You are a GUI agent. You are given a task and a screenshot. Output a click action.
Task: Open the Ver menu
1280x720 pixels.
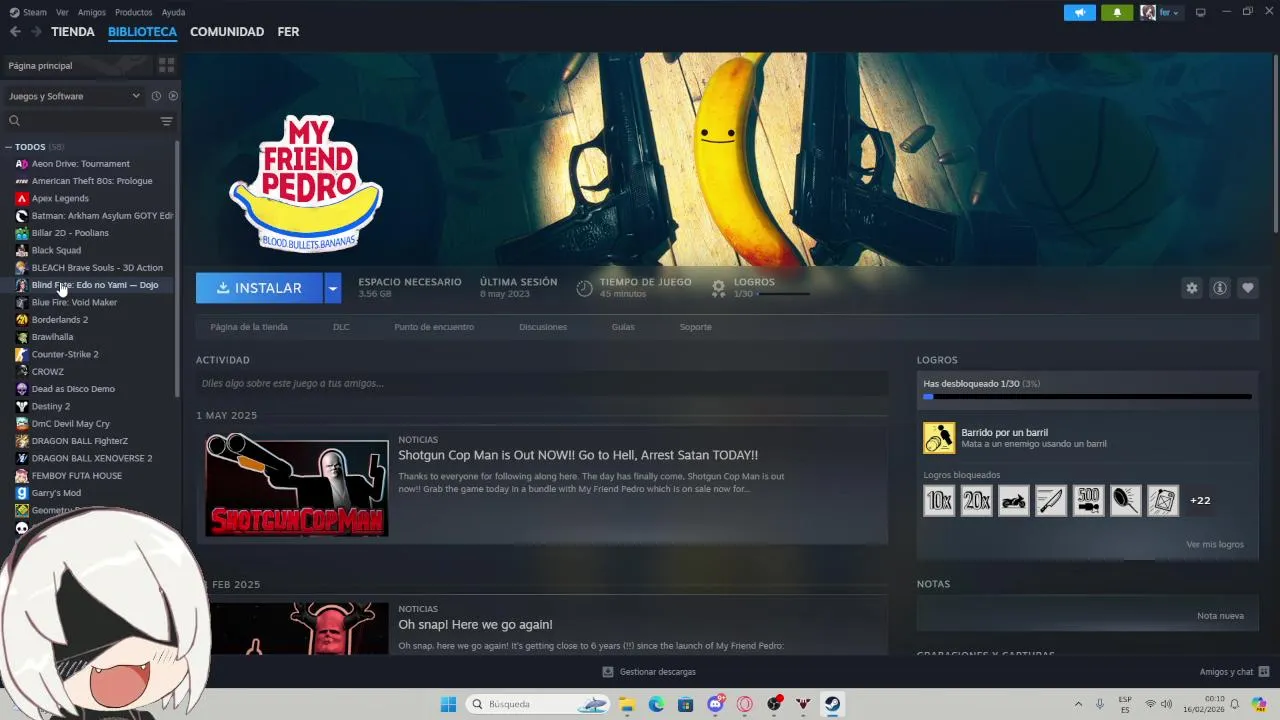point(63,13)
